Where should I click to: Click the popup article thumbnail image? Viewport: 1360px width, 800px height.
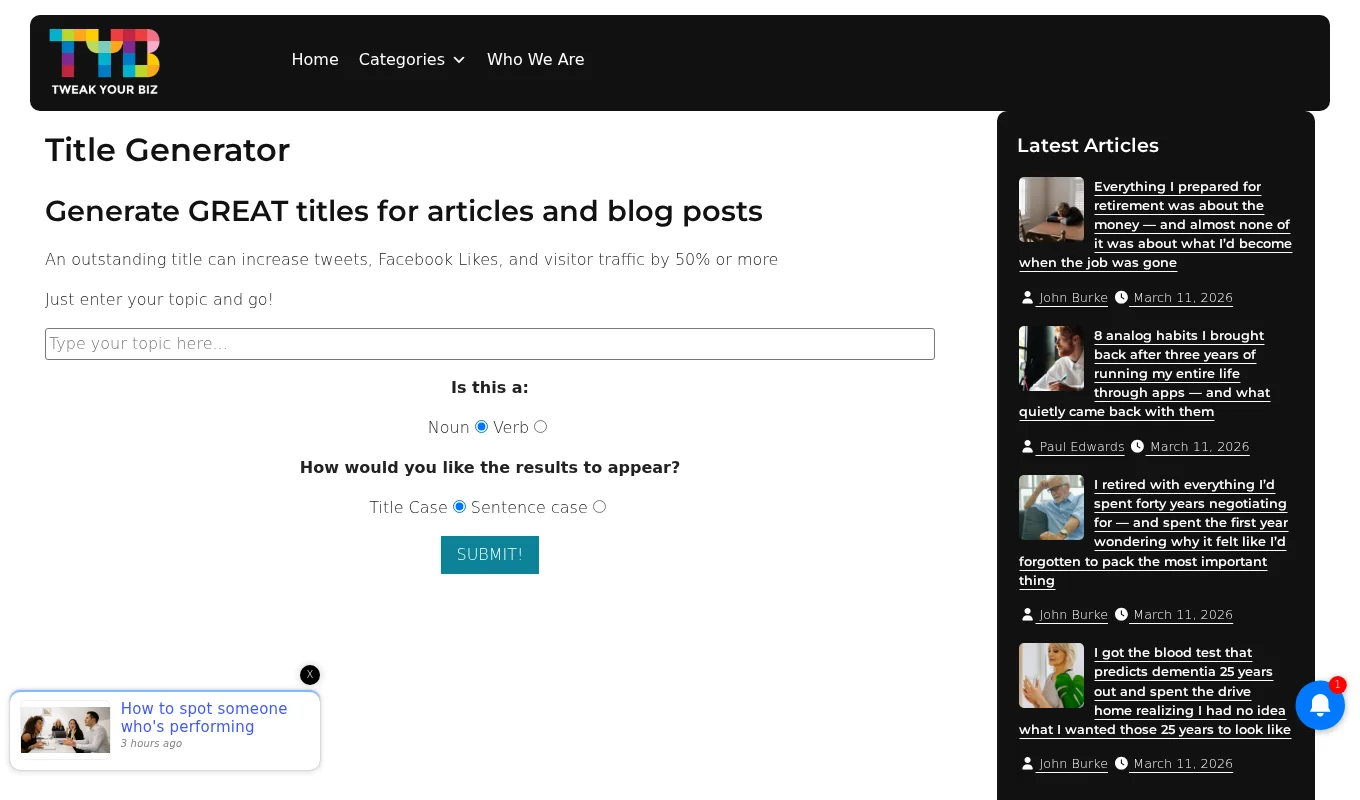pos(66,730)
